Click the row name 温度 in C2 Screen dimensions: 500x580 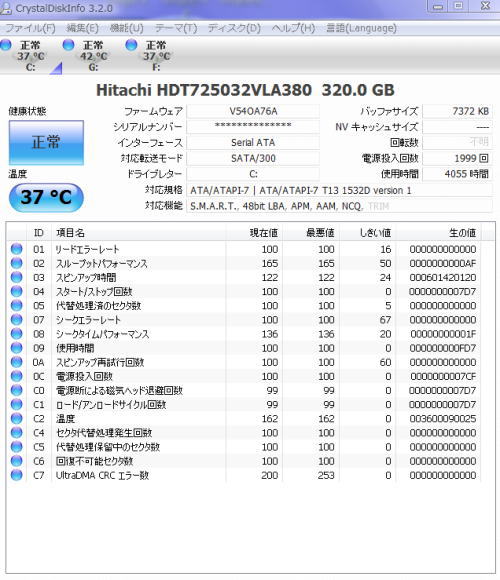click(65, 419)
